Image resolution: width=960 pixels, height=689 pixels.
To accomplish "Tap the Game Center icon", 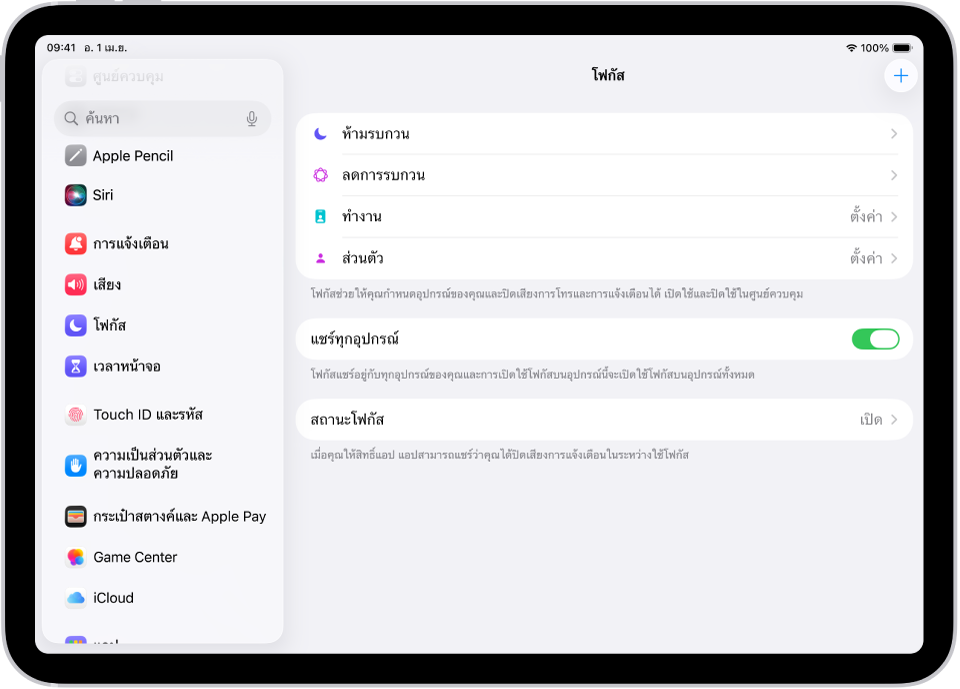I will 76,557.
